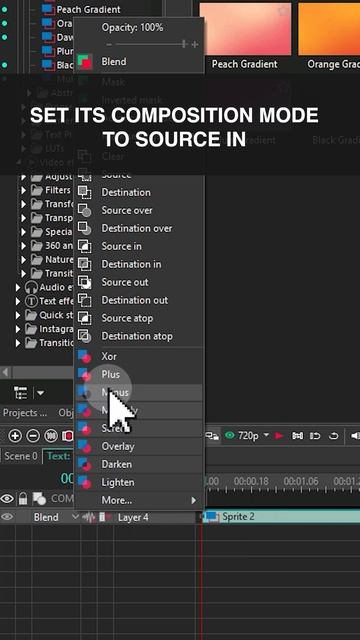The image size is (360, 640).
Task: Click the T icon for Text effects
Action: tap(31, 301)
